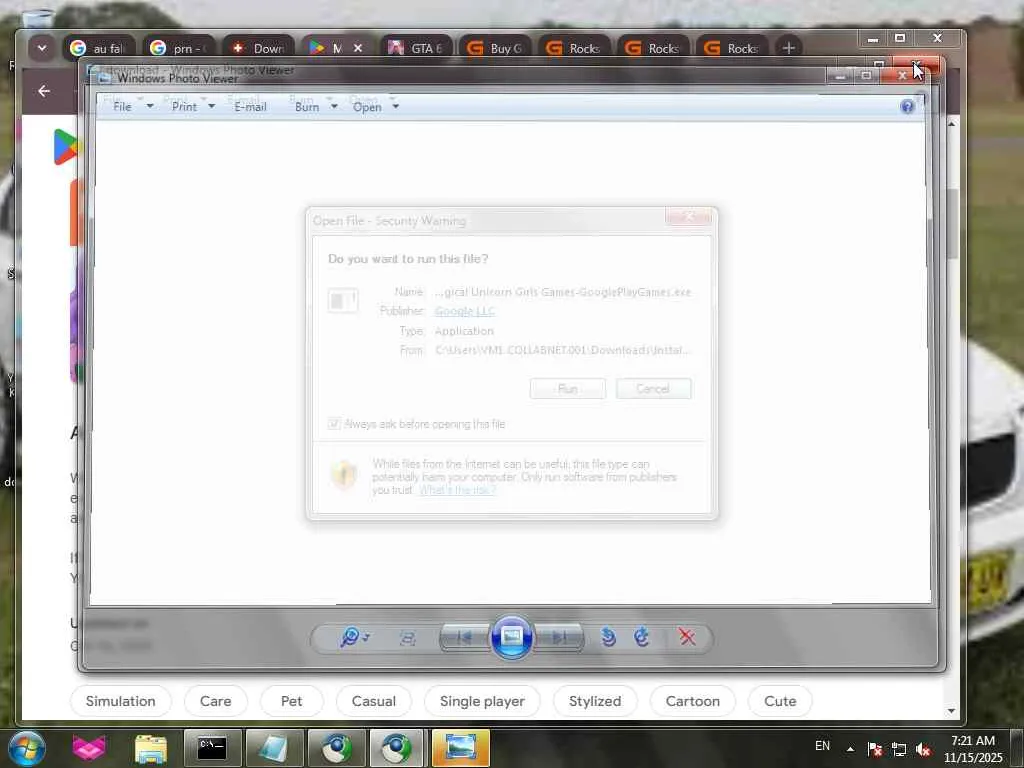Viewport: 1024px width, 768px height.
Task: Switch to the GTA 6 browser tab
Action: tap(416, 48)
